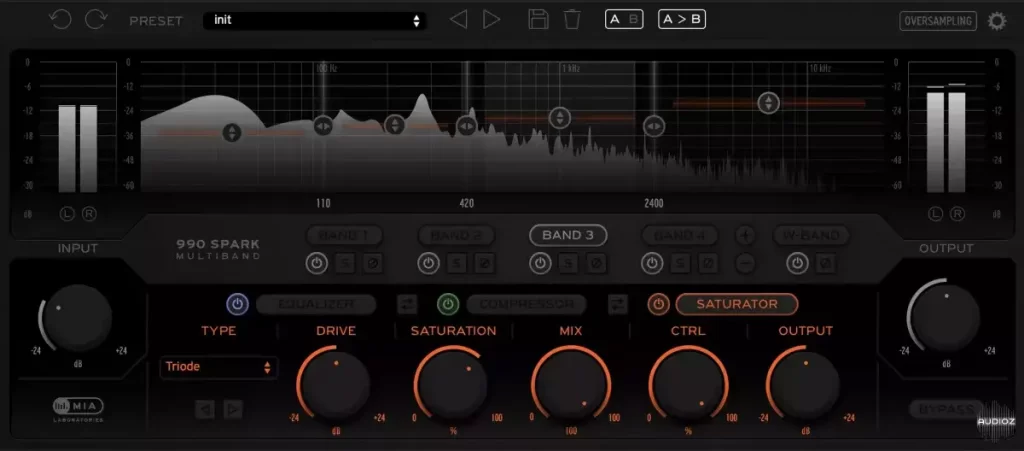Solo Band 1
The image size is (1024, 451).
coord(345,264)
